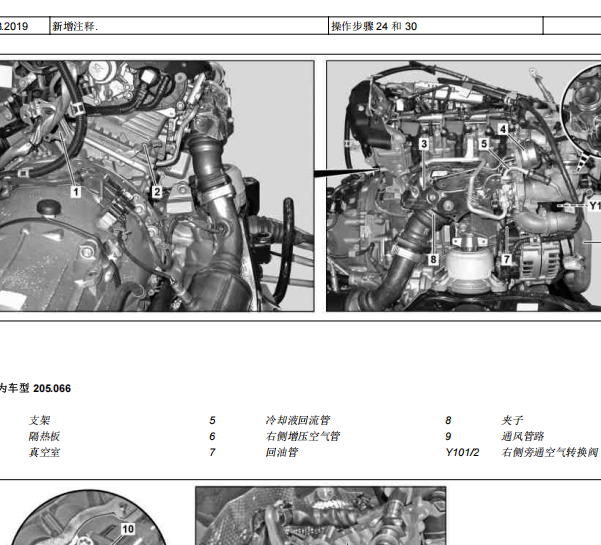Viewport: 601px width, 545px height.
Task: Select the left engine bay photo
Action: (x=157, y=186)
